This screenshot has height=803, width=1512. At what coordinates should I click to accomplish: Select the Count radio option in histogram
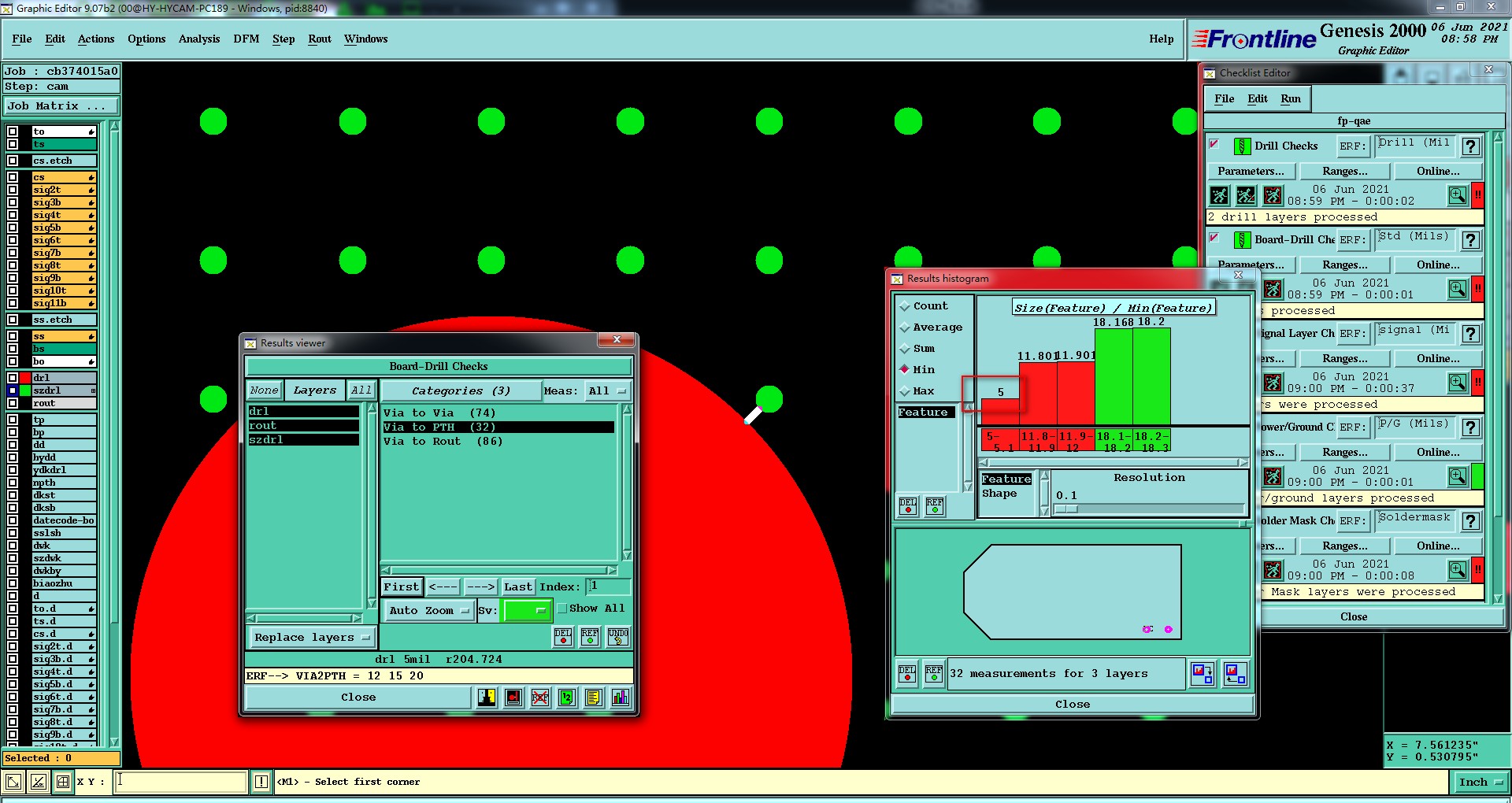(905, 306)
